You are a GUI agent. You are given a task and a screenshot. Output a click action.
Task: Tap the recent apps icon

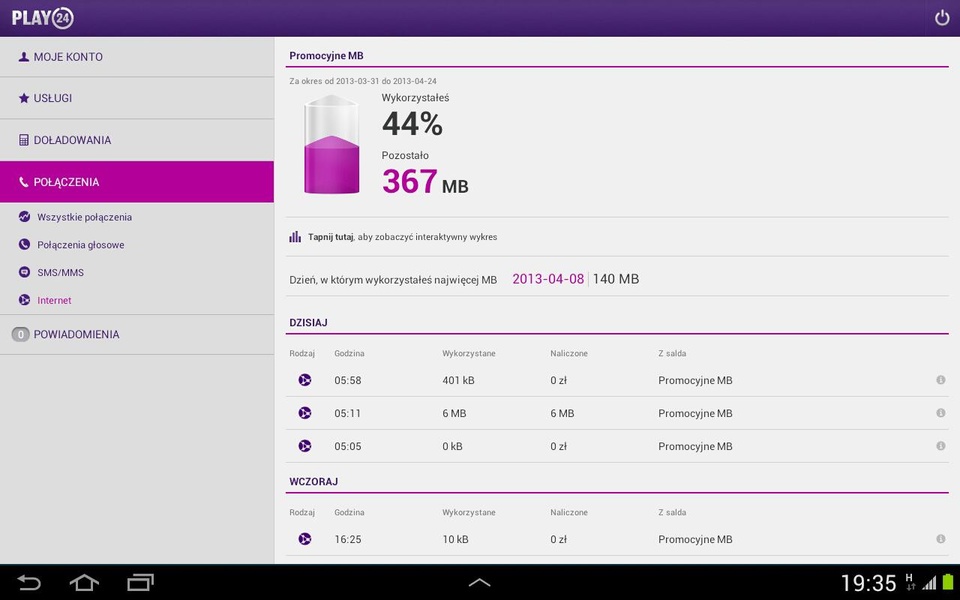140,582
